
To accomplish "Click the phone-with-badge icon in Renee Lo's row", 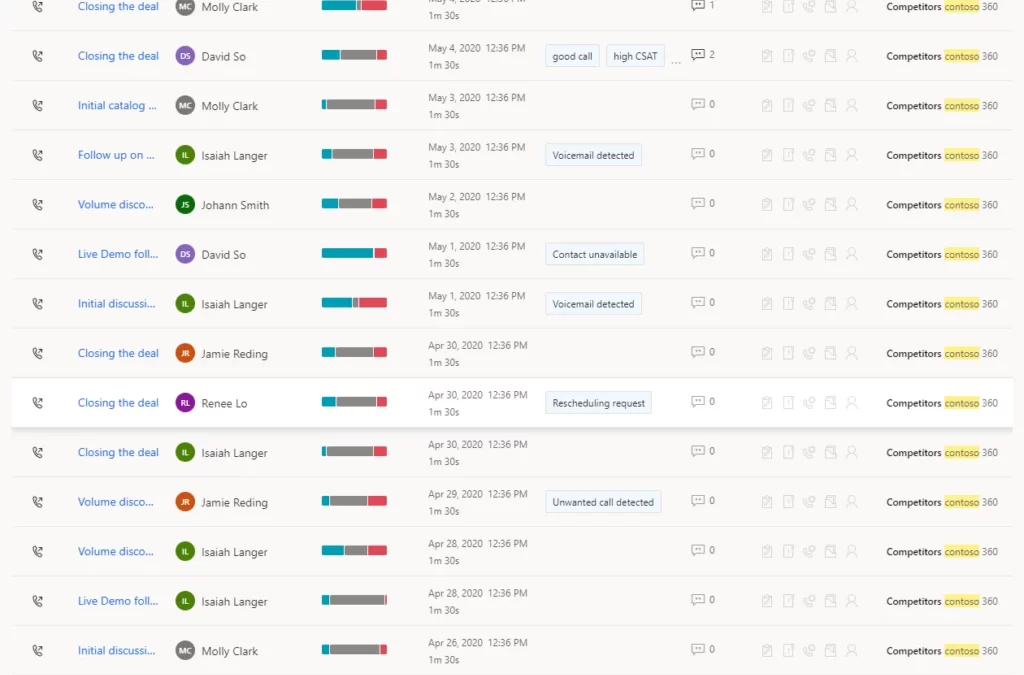I will [x=809, y=403].
